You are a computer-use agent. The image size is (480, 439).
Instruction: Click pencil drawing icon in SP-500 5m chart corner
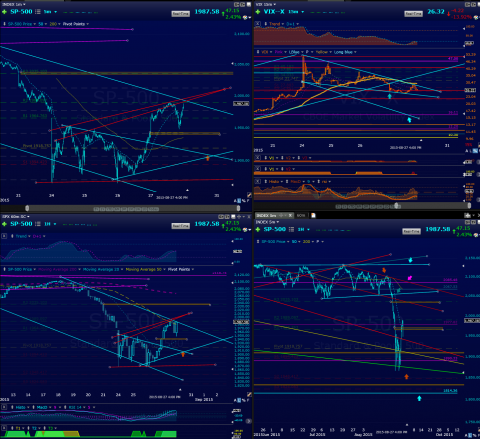point(249,195)
